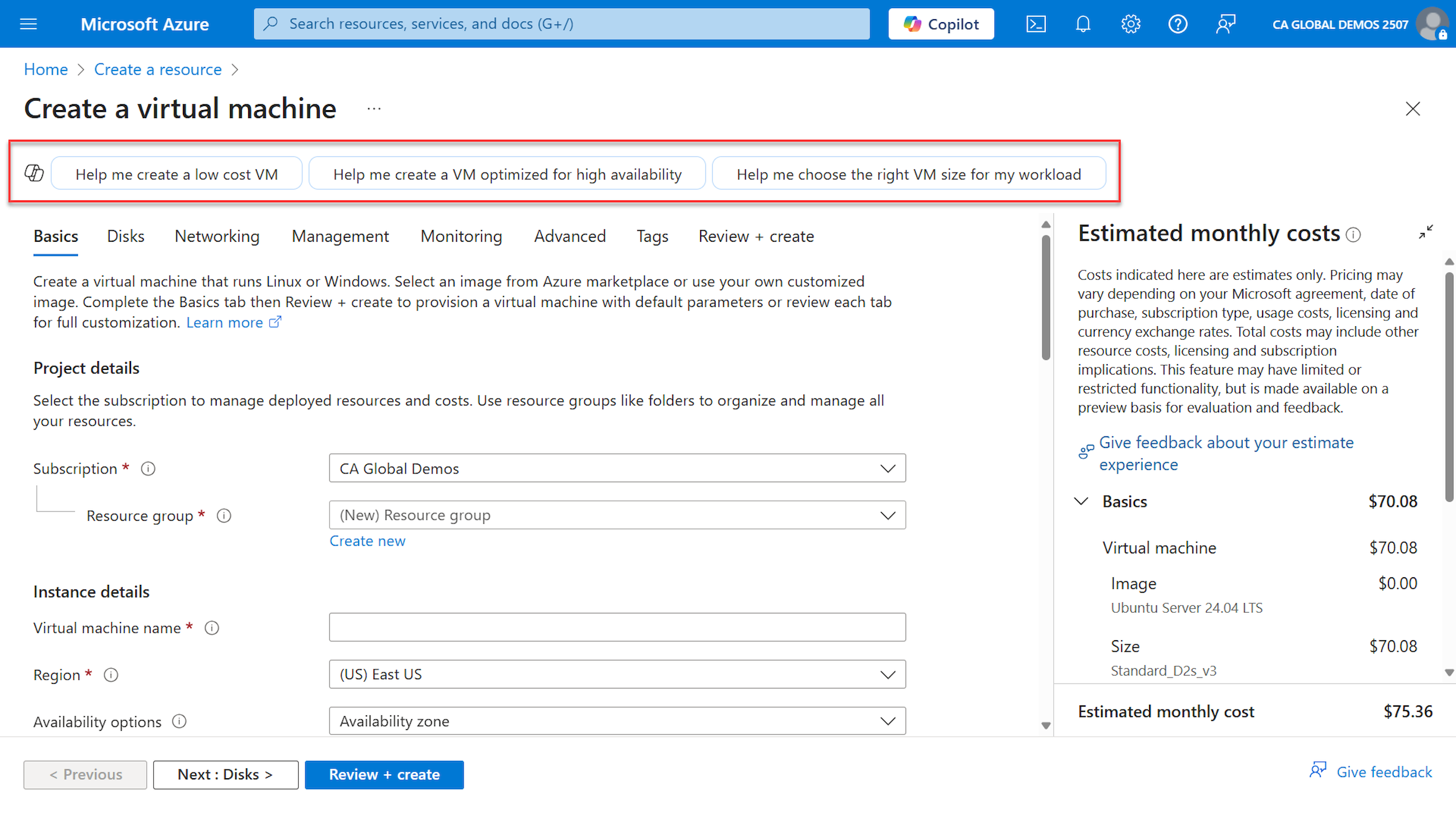Click the search magnifier icon
This screenshot has width=1456, height=819.
(x=271, y=24)
